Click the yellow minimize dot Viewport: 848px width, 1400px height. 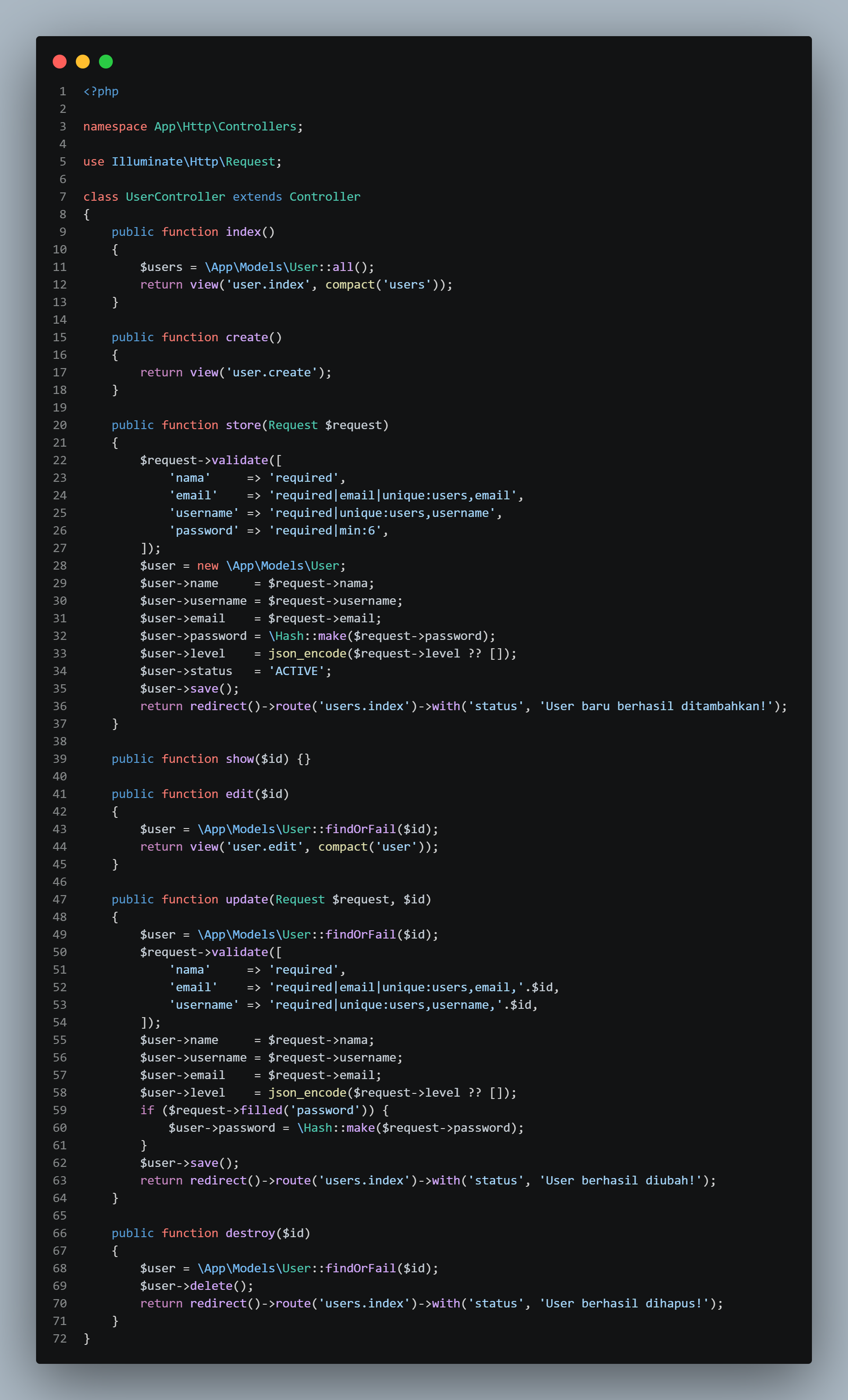click(83, 61)
